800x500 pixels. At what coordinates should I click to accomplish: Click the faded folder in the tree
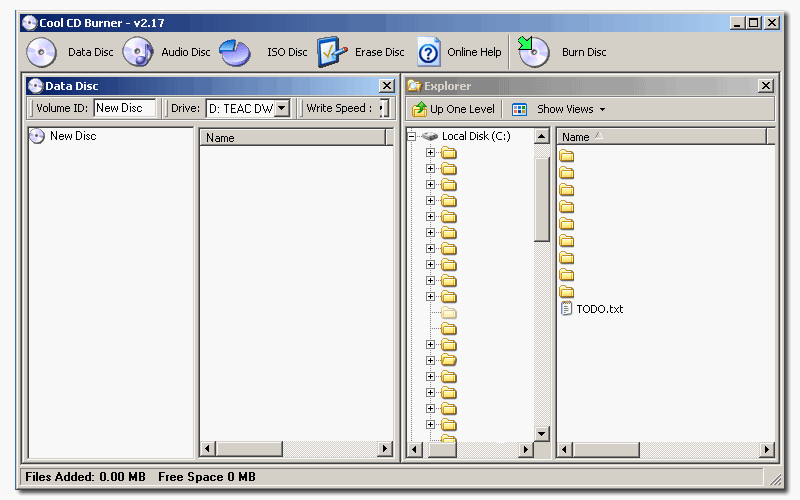click(448, 313)
